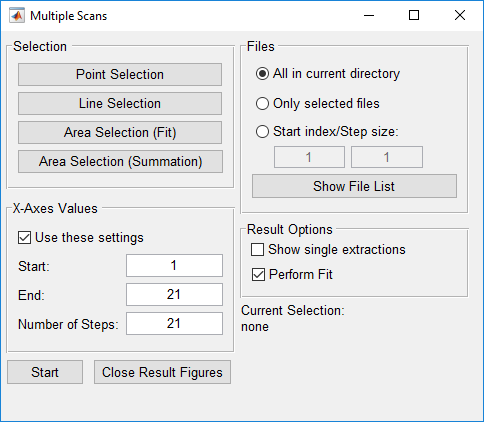This screenshot has height=422, width=484.
Task: Click the MATLAB icon in title bar
Action: coord(17,16)
